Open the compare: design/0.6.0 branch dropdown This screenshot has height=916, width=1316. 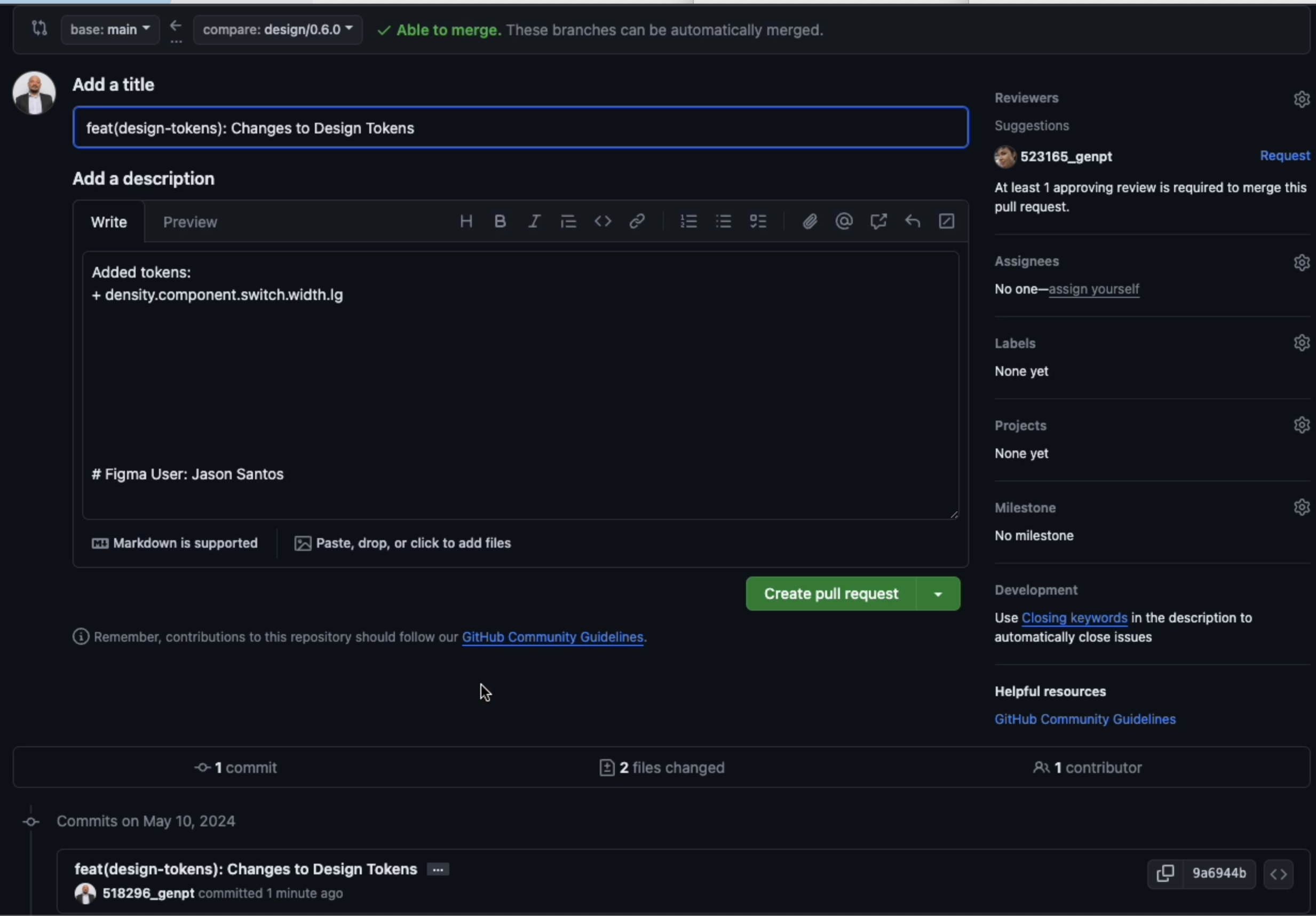coord(278,29)
